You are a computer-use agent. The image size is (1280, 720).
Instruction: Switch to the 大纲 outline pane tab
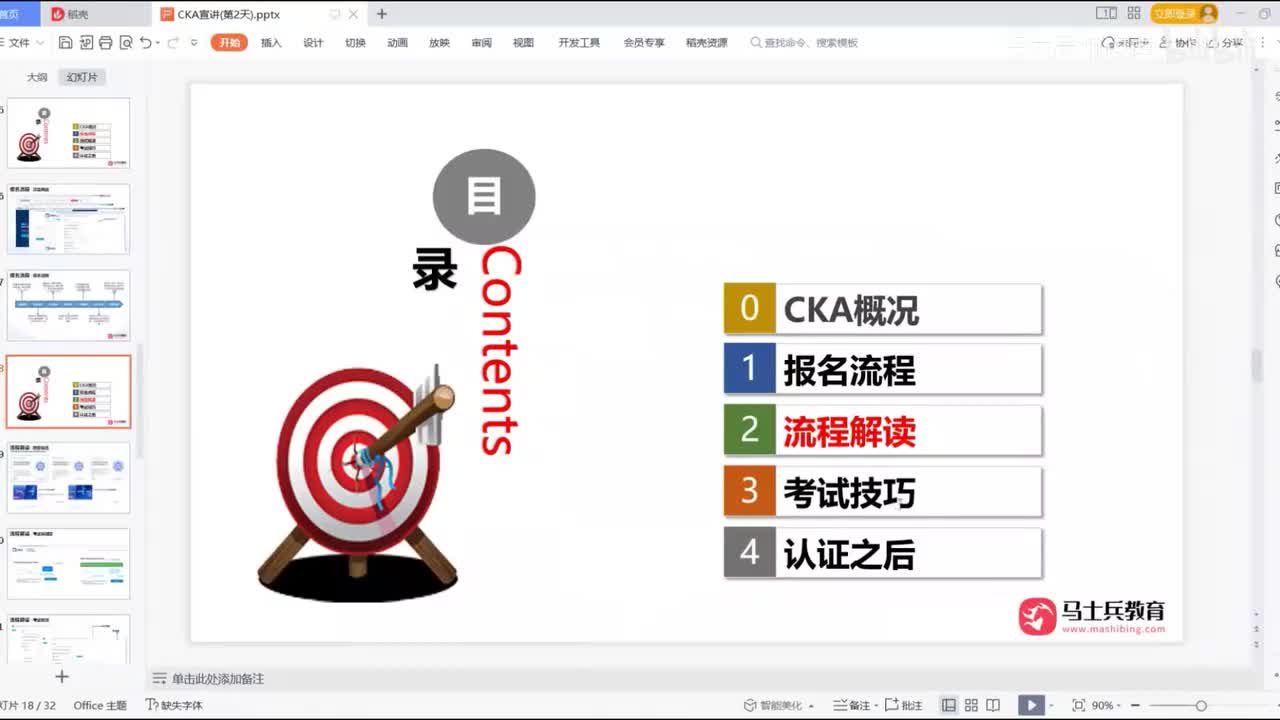pos(37,77)
